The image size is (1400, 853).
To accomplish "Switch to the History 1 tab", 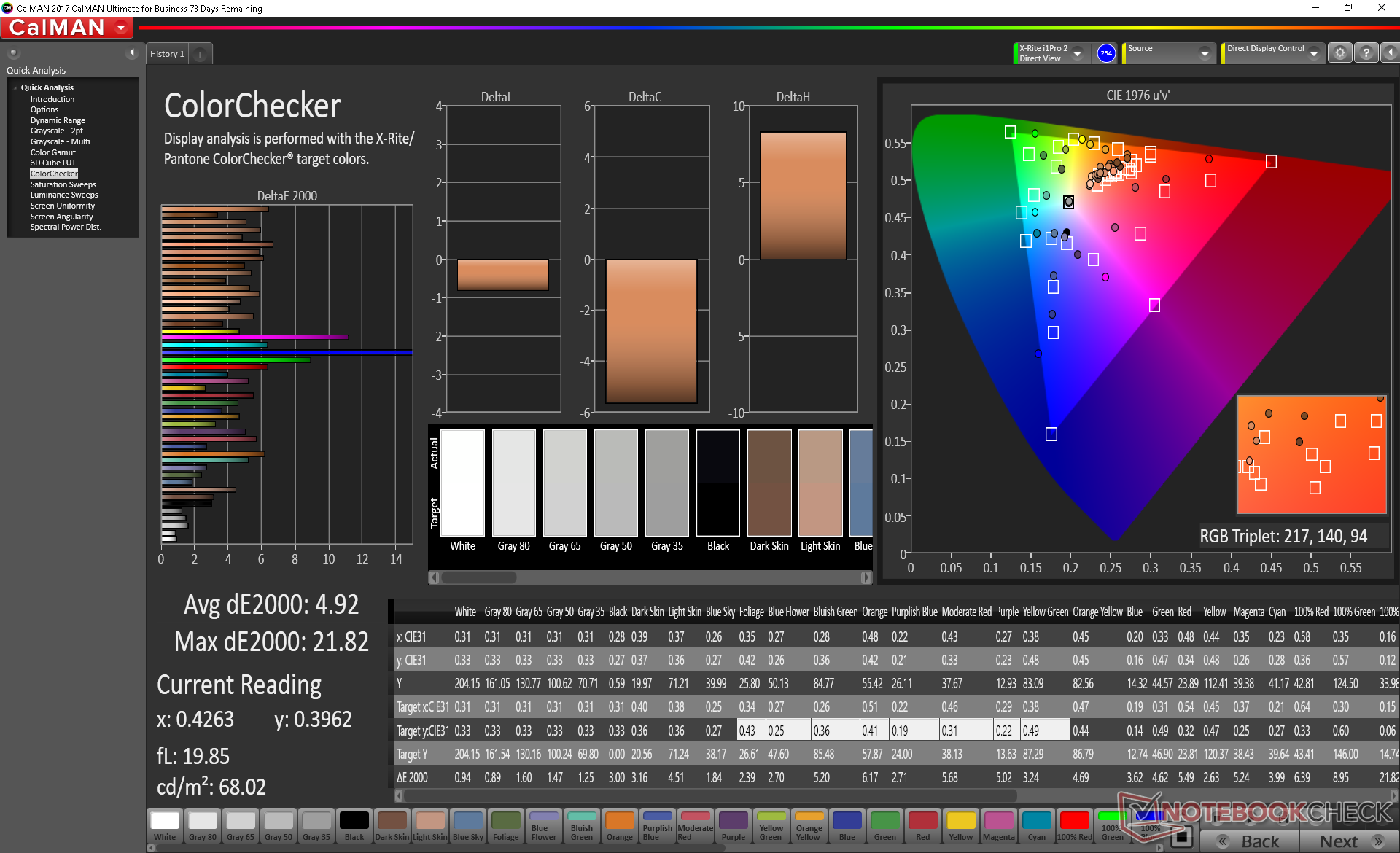I will 167,55.
